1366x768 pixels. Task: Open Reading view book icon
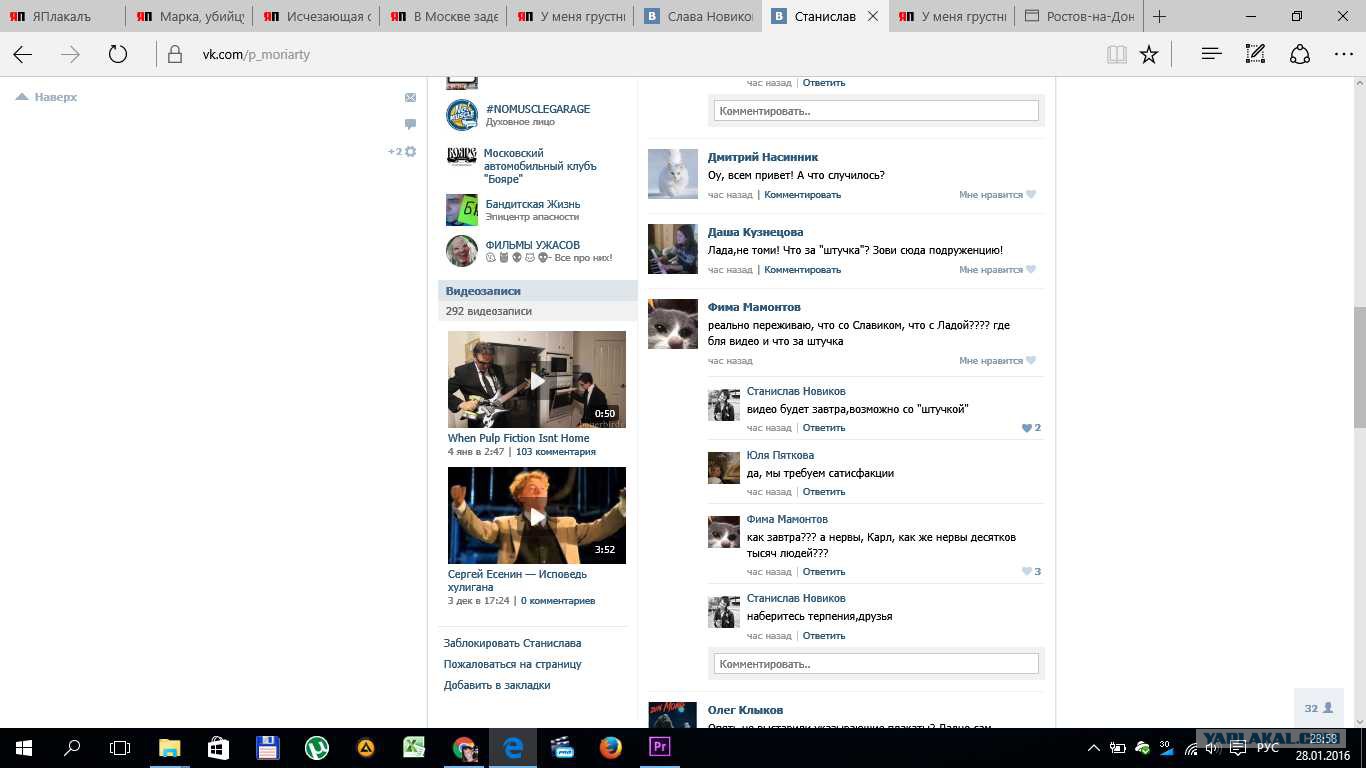pos(1117,55)
